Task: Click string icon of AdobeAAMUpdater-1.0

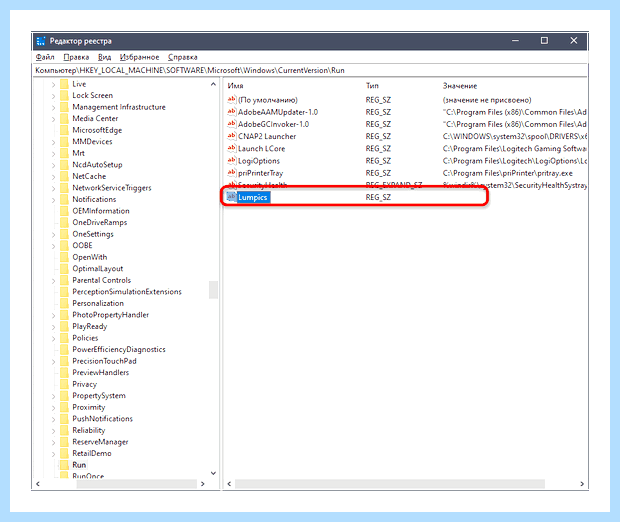Action: (x=232, y=112)
